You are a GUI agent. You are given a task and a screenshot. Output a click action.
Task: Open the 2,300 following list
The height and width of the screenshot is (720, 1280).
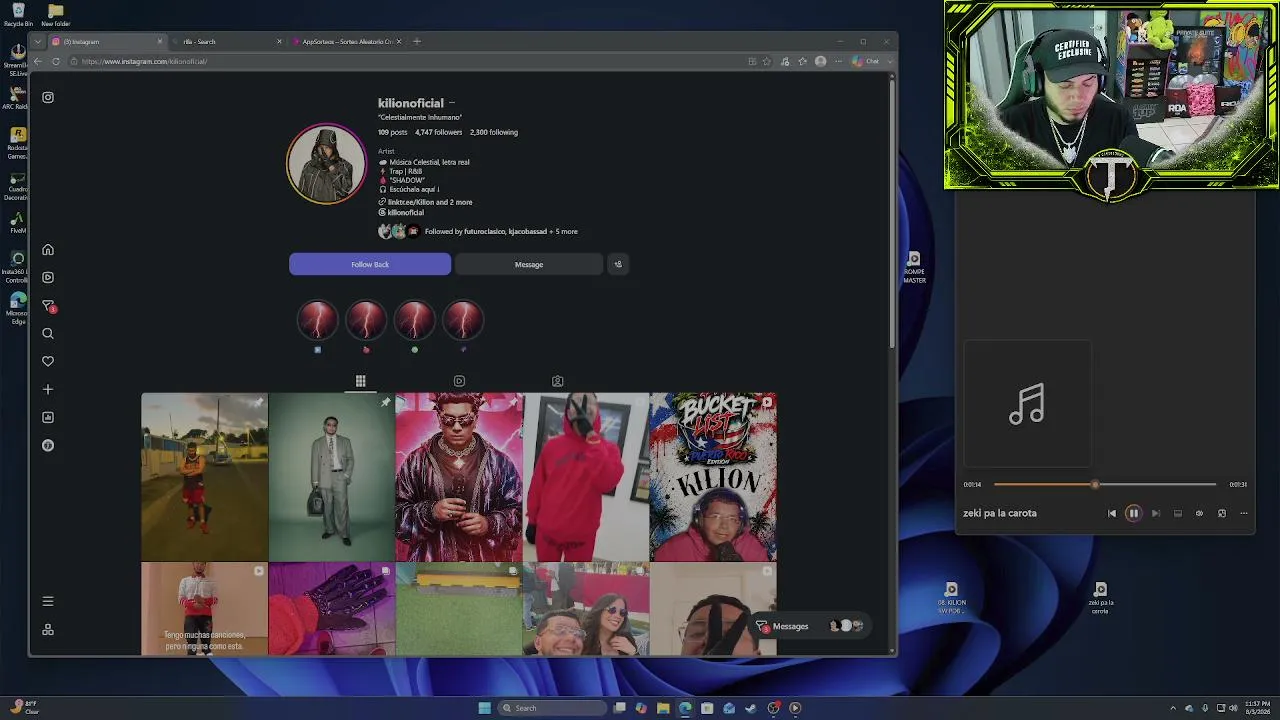(x=494, y=132)
